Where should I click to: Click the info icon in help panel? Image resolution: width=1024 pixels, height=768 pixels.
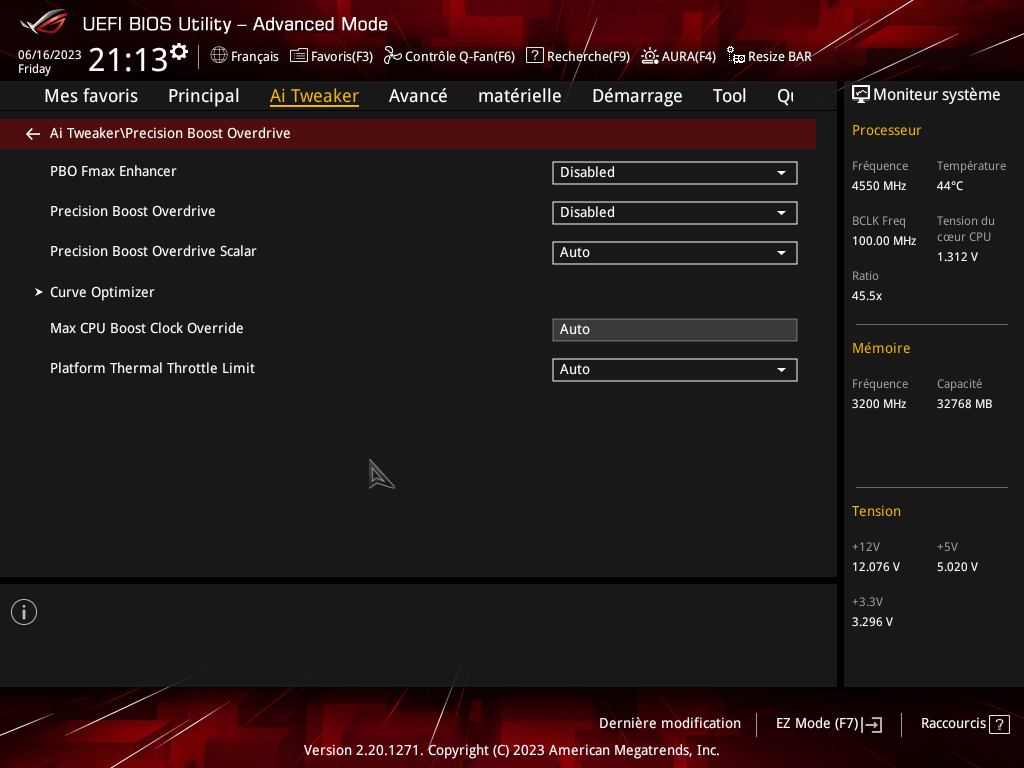(x=24, y=612)
